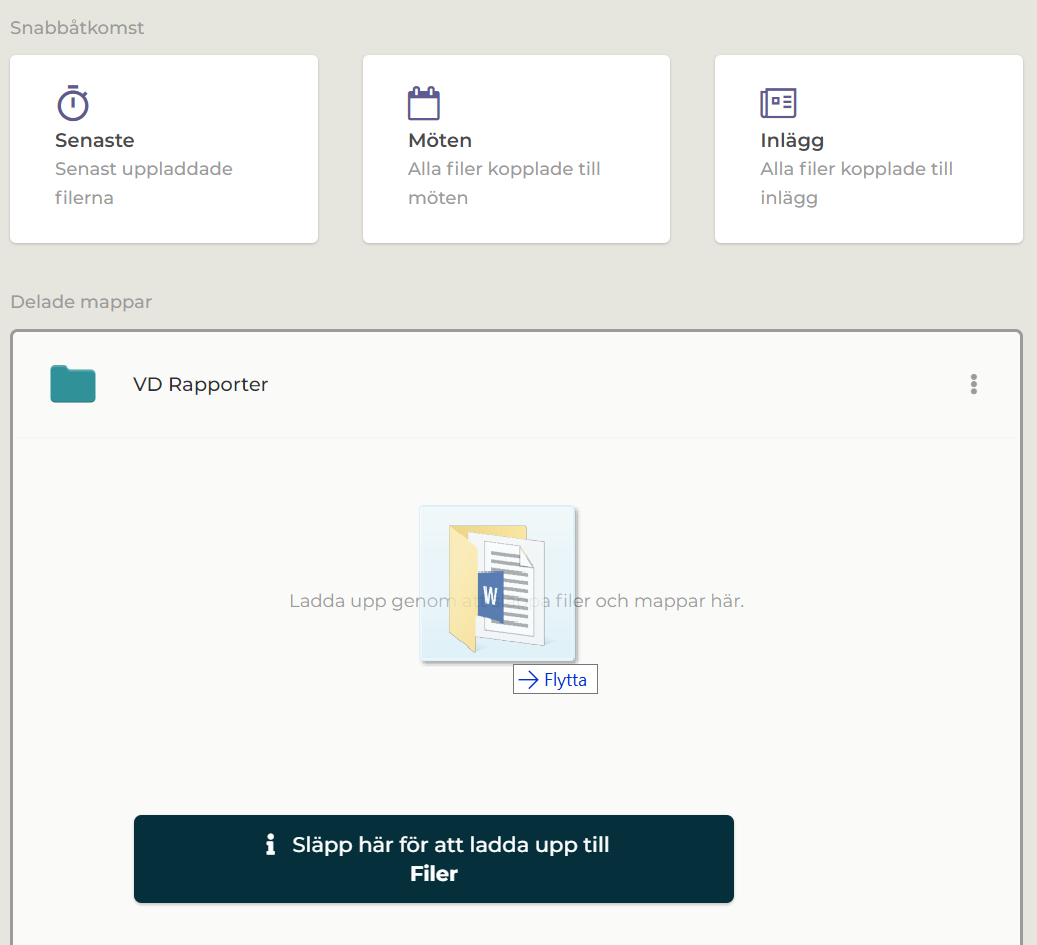The image size is (1037, 945).
Task: Open the Inlägg quick access title
Action: click(792, 141)
